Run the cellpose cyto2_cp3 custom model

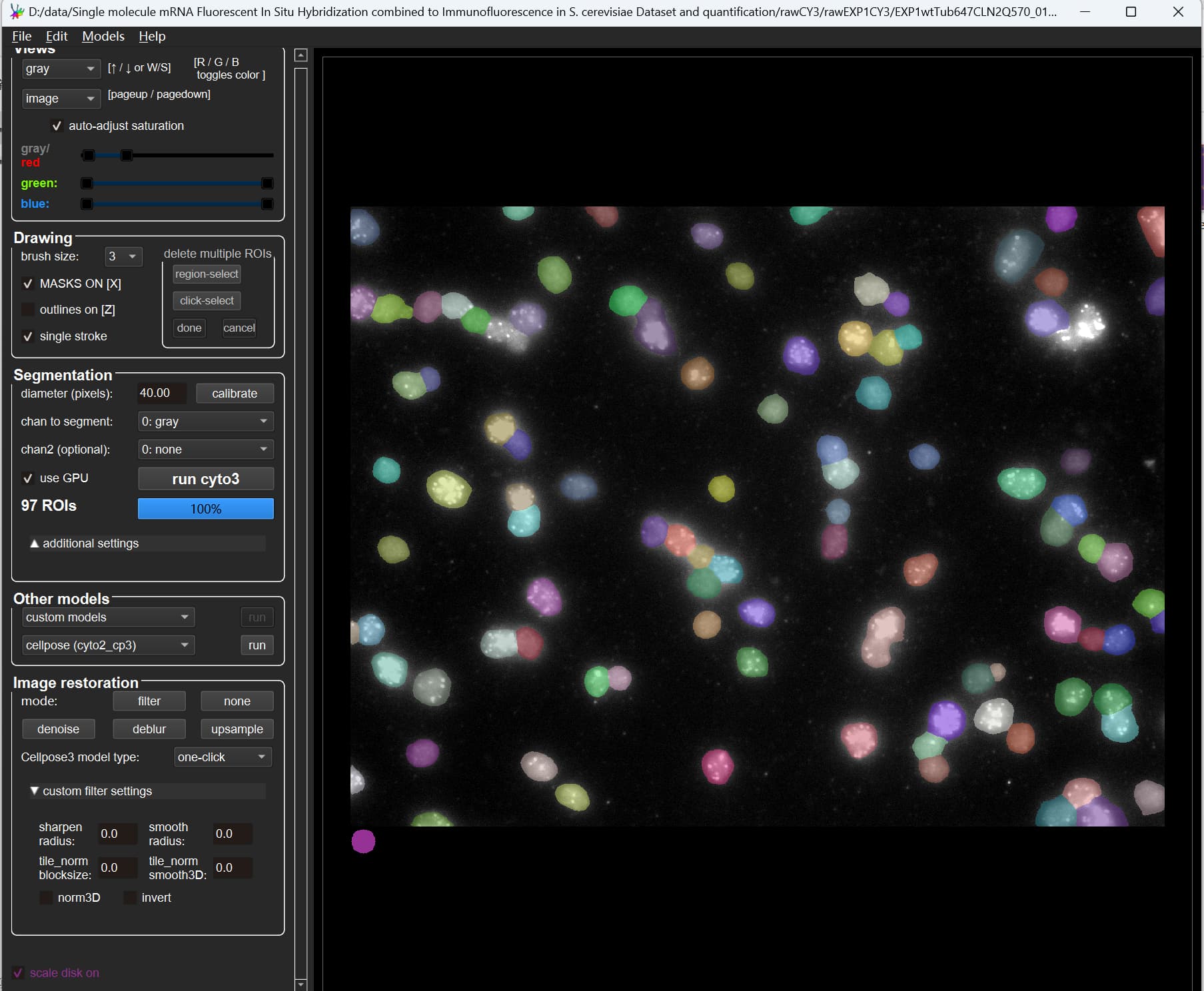click(x=257, y=645)
